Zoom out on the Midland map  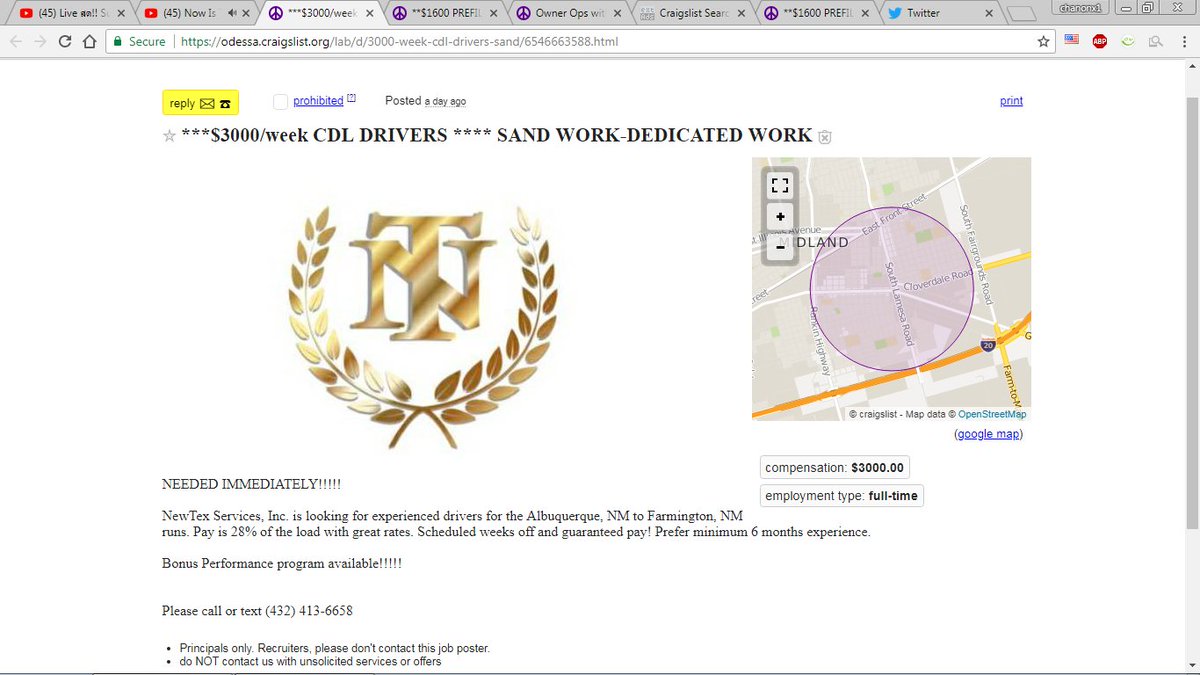[780, 246]
